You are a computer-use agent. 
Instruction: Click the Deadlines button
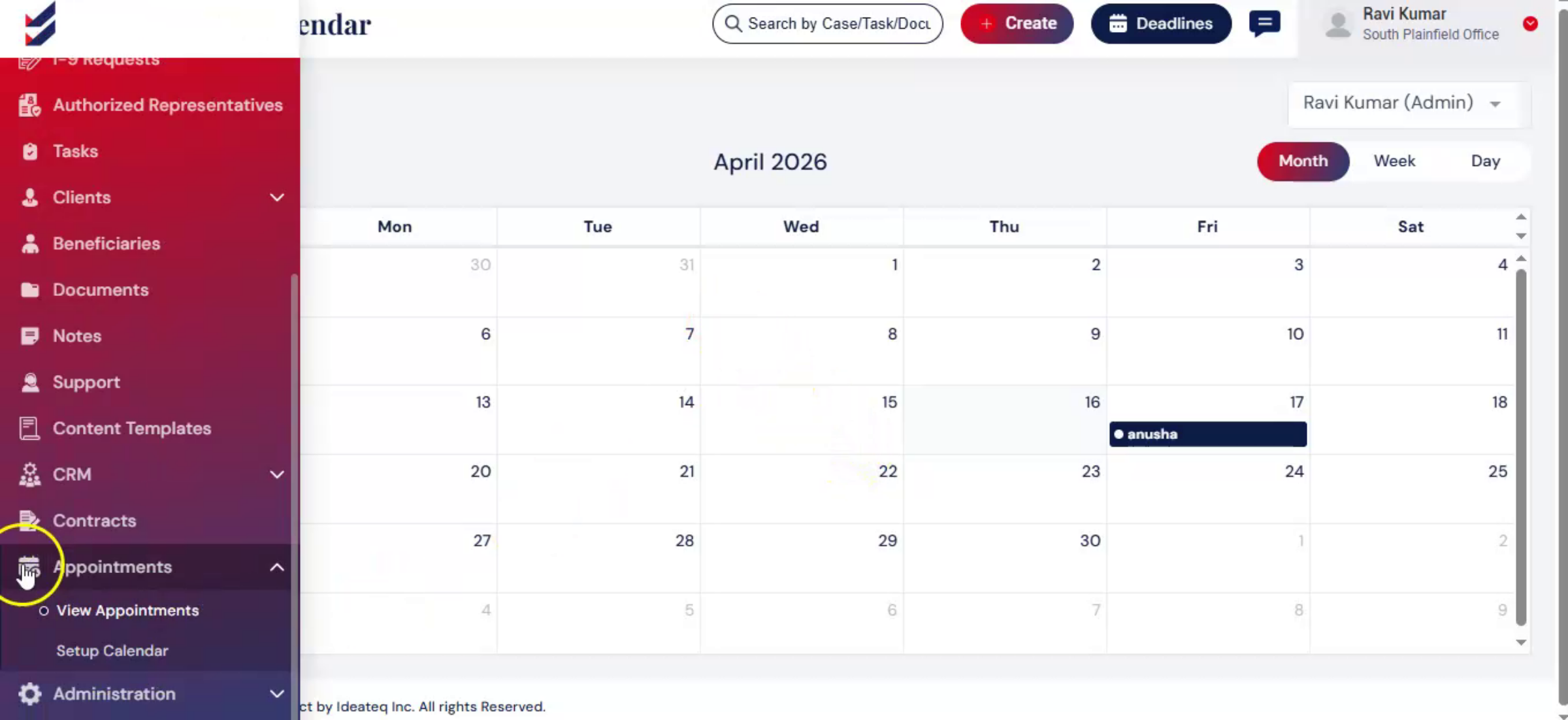click(x=1161, y=24)
